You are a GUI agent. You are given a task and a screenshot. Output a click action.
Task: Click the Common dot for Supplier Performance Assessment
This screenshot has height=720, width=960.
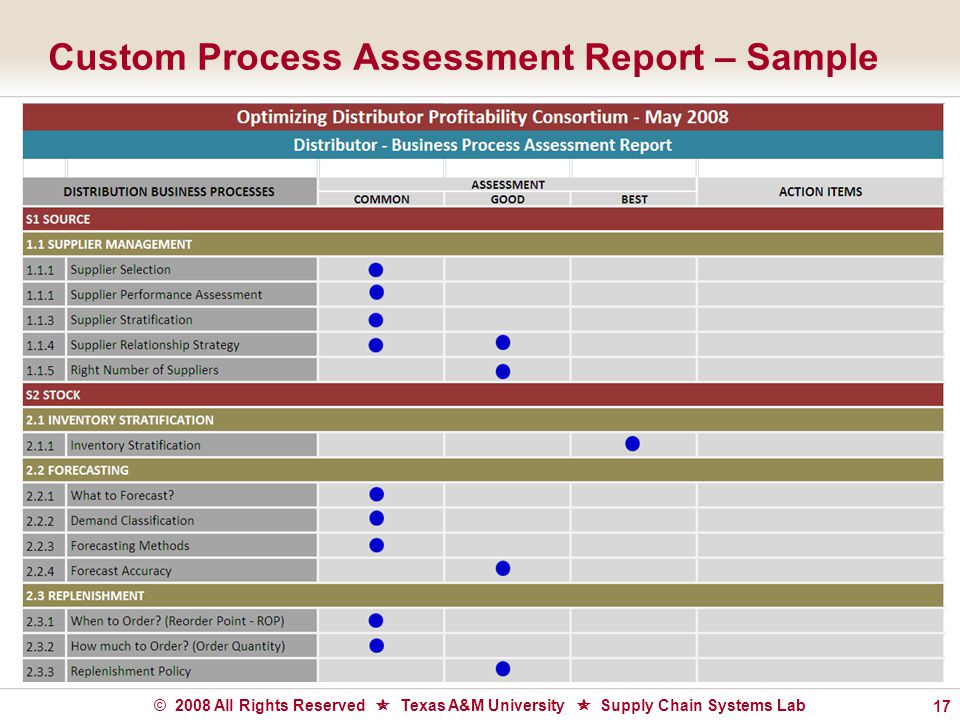[x=377, y=293]
